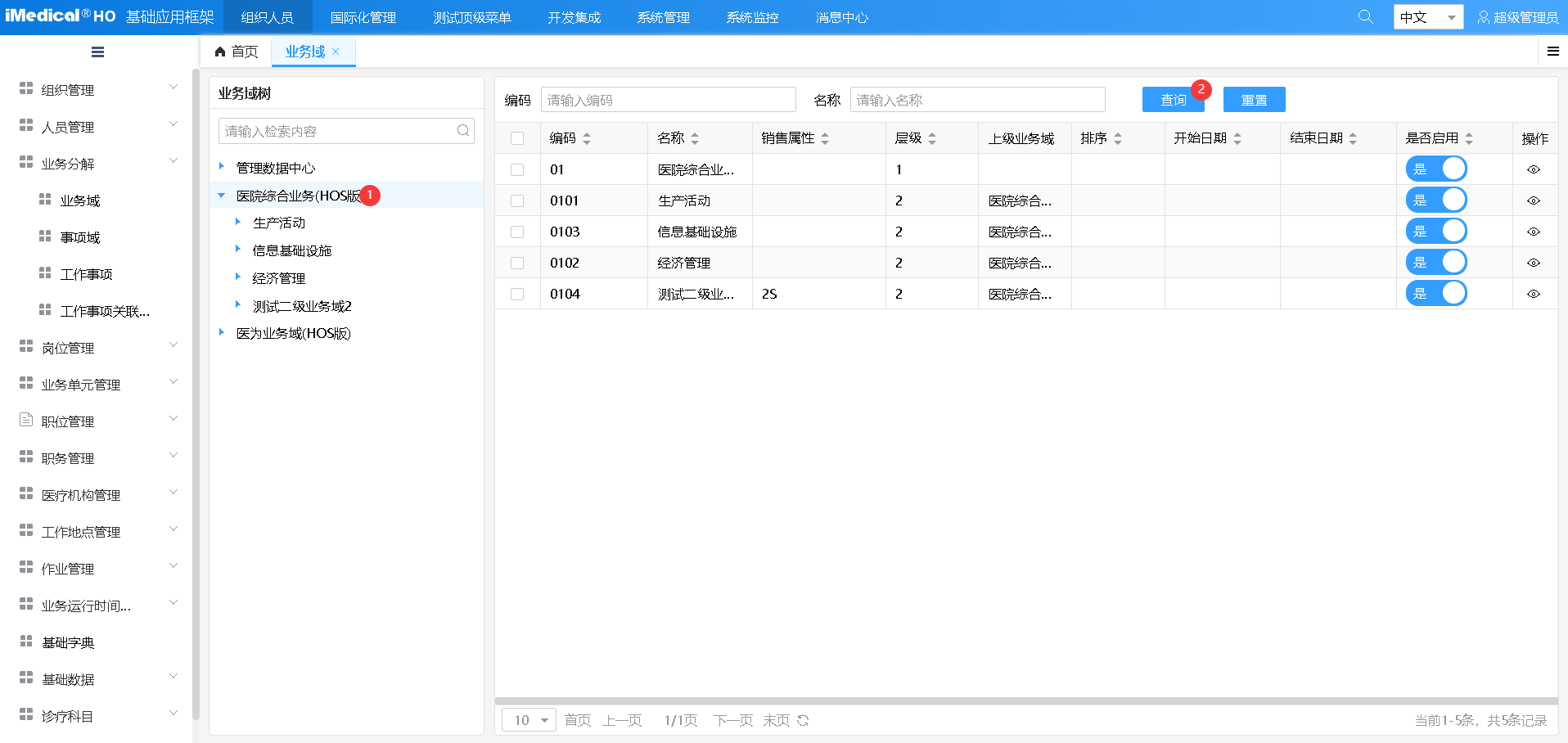The width and height of the screenshot is (1568, 743).
Task: Check the checkbox for row 0104
Action: tap(517, 293)
